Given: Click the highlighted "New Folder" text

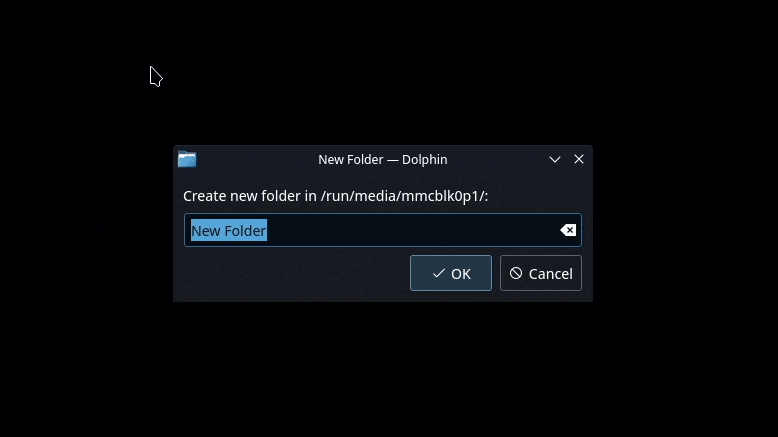Looking at the screenshot, I should coord(229,231).
